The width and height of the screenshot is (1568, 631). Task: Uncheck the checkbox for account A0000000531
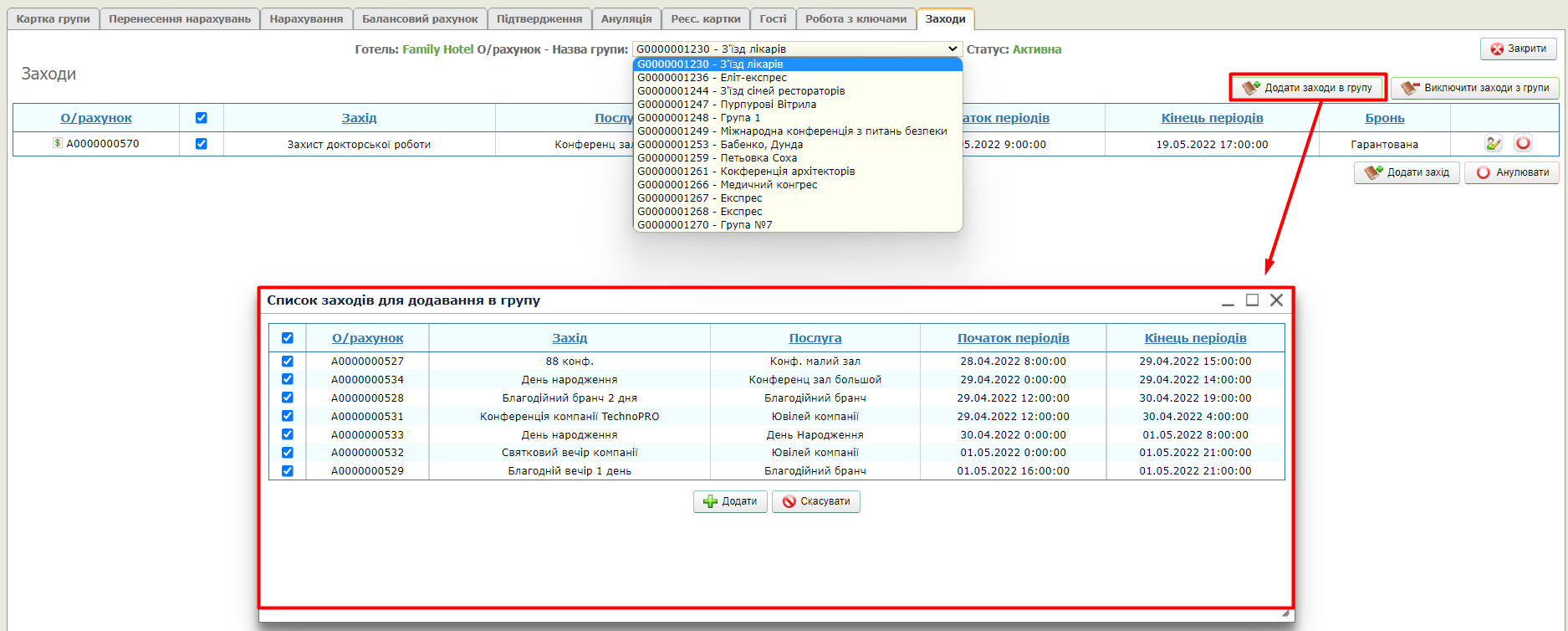(x=288, y=416)
